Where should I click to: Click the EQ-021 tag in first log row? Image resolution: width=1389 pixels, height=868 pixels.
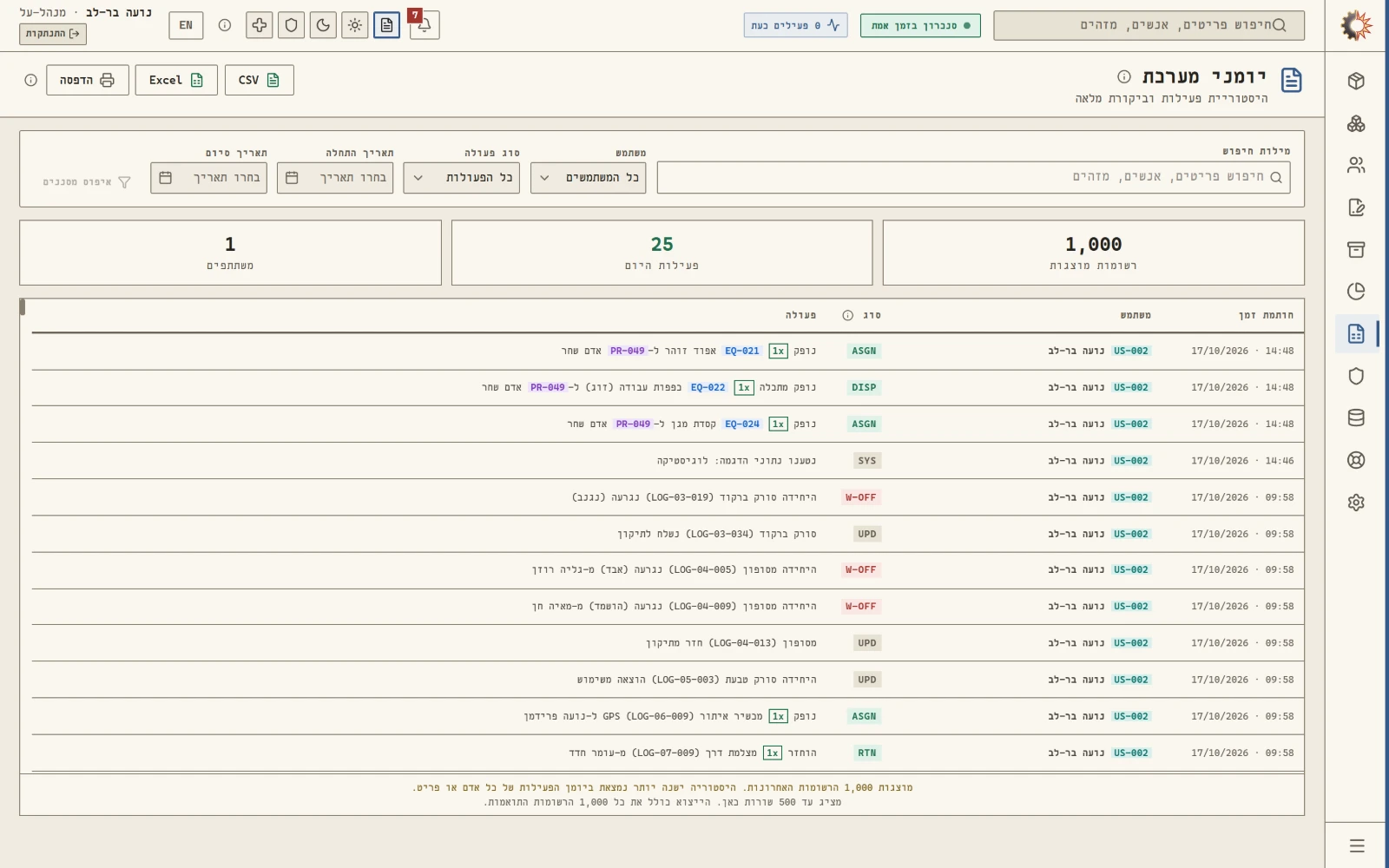[742, 352]
